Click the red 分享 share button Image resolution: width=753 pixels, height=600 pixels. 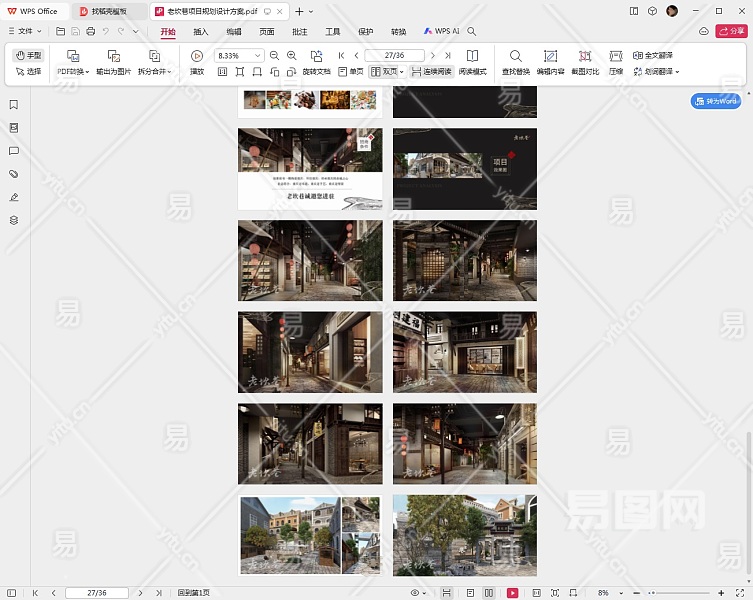point(730,32)
